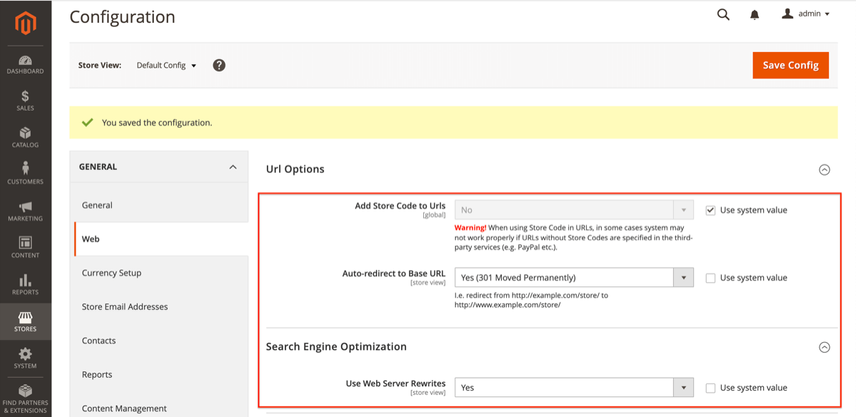
Task: Open the notifications bell icon
Action: pos(755,15)
